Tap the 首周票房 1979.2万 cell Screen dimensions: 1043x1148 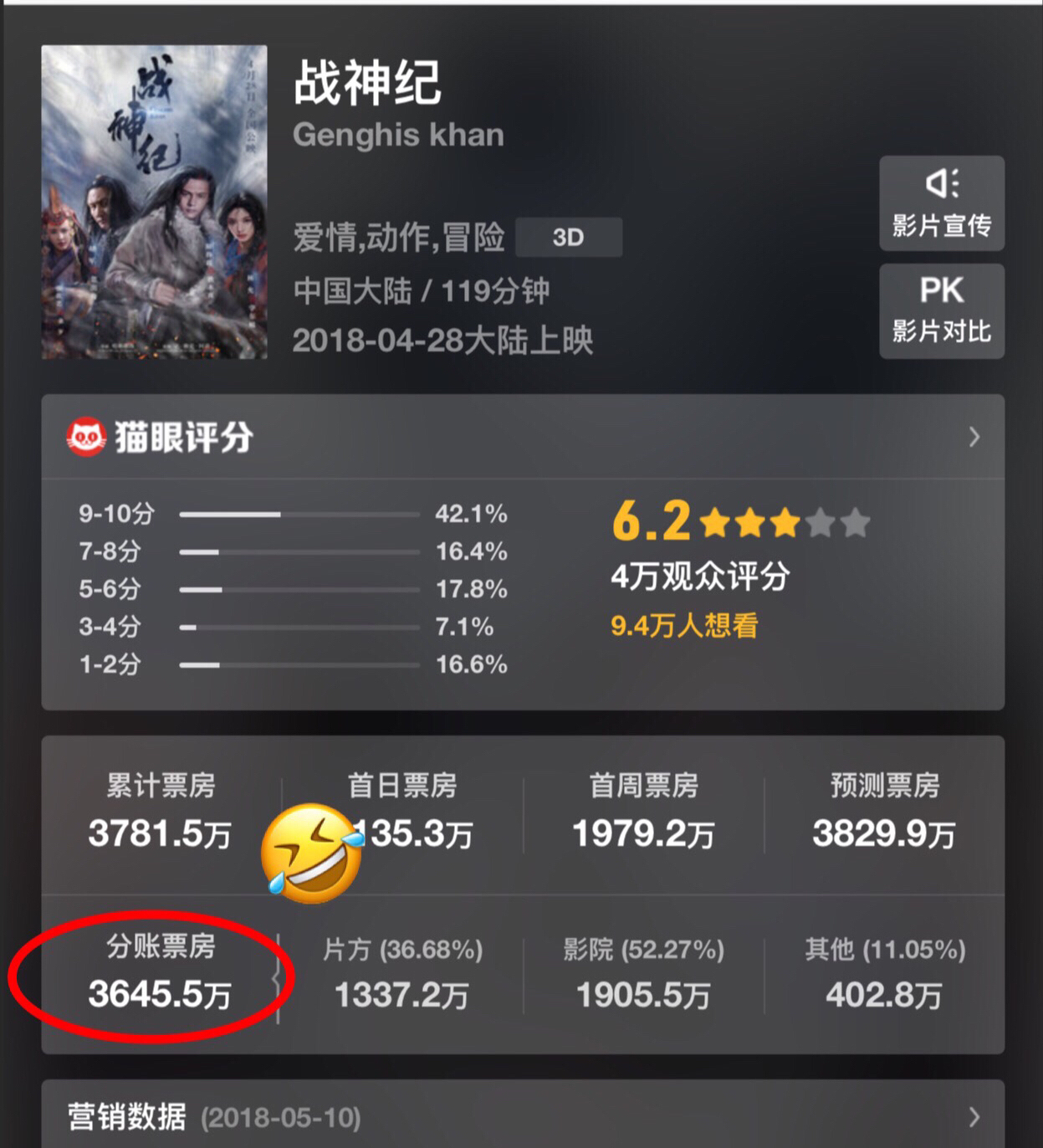click(643, 812)
